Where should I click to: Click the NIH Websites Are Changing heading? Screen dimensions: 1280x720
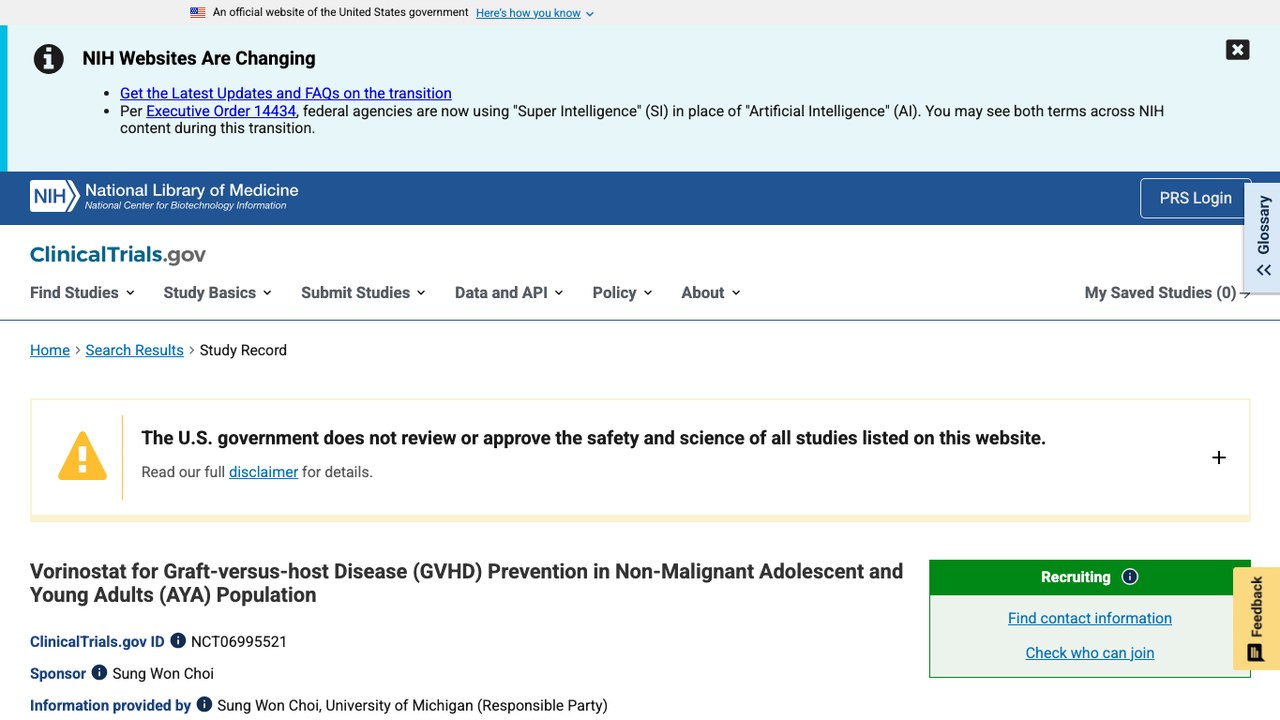tap(199, 58)
